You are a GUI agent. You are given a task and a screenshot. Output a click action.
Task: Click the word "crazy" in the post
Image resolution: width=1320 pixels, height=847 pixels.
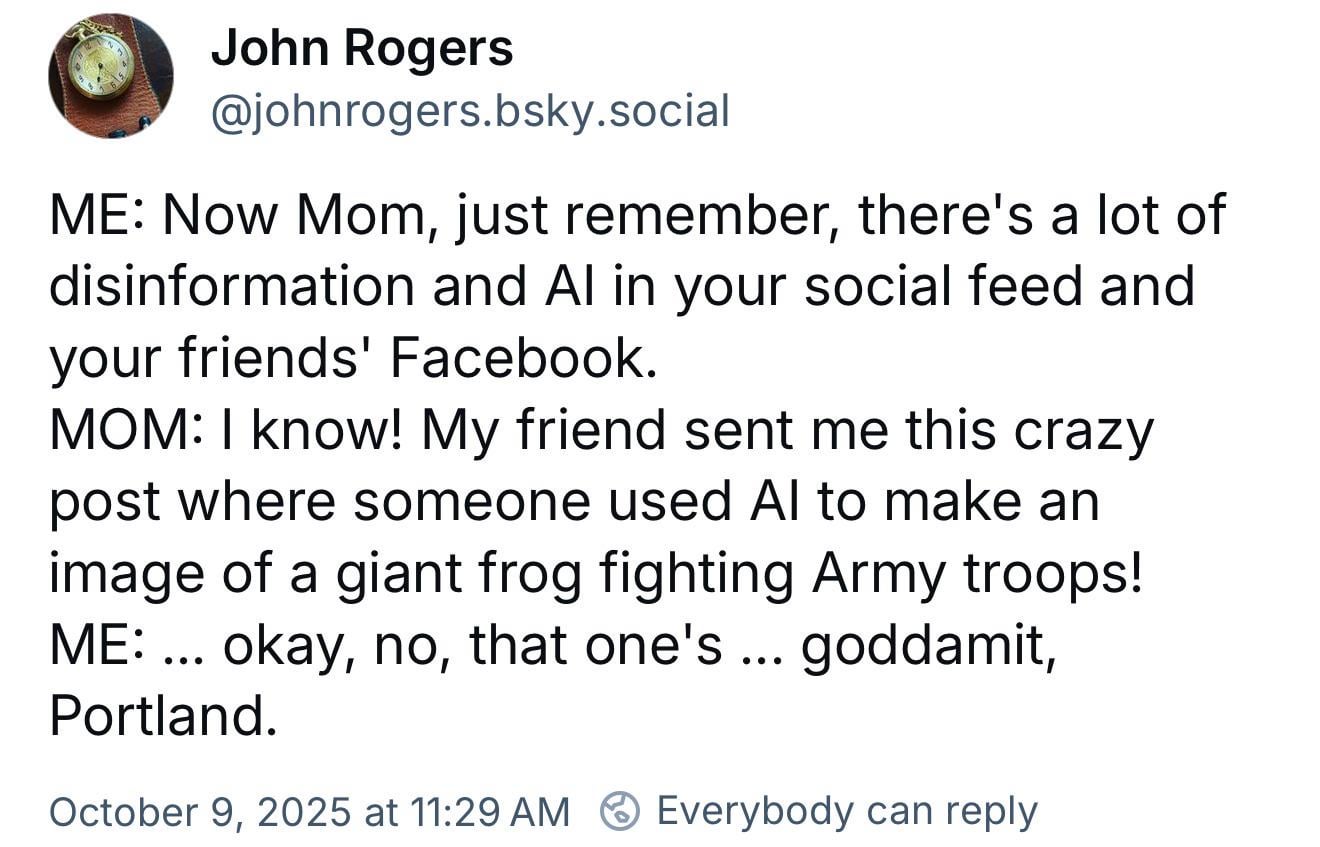(1084, 430)
